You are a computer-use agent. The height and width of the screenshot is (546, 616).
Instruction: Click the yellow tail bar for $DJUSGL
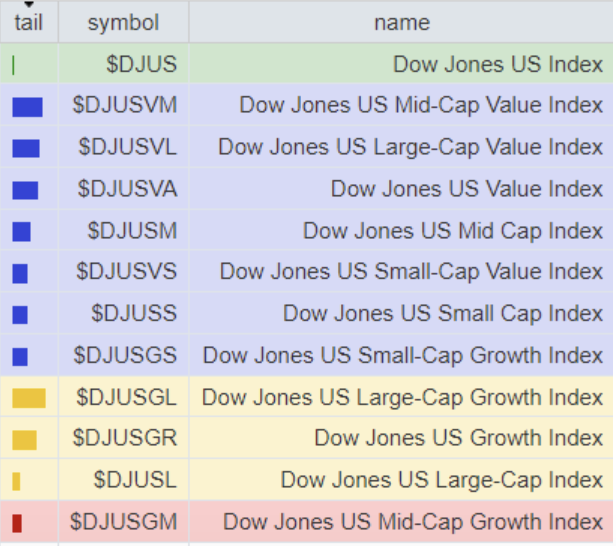(29, 398)
